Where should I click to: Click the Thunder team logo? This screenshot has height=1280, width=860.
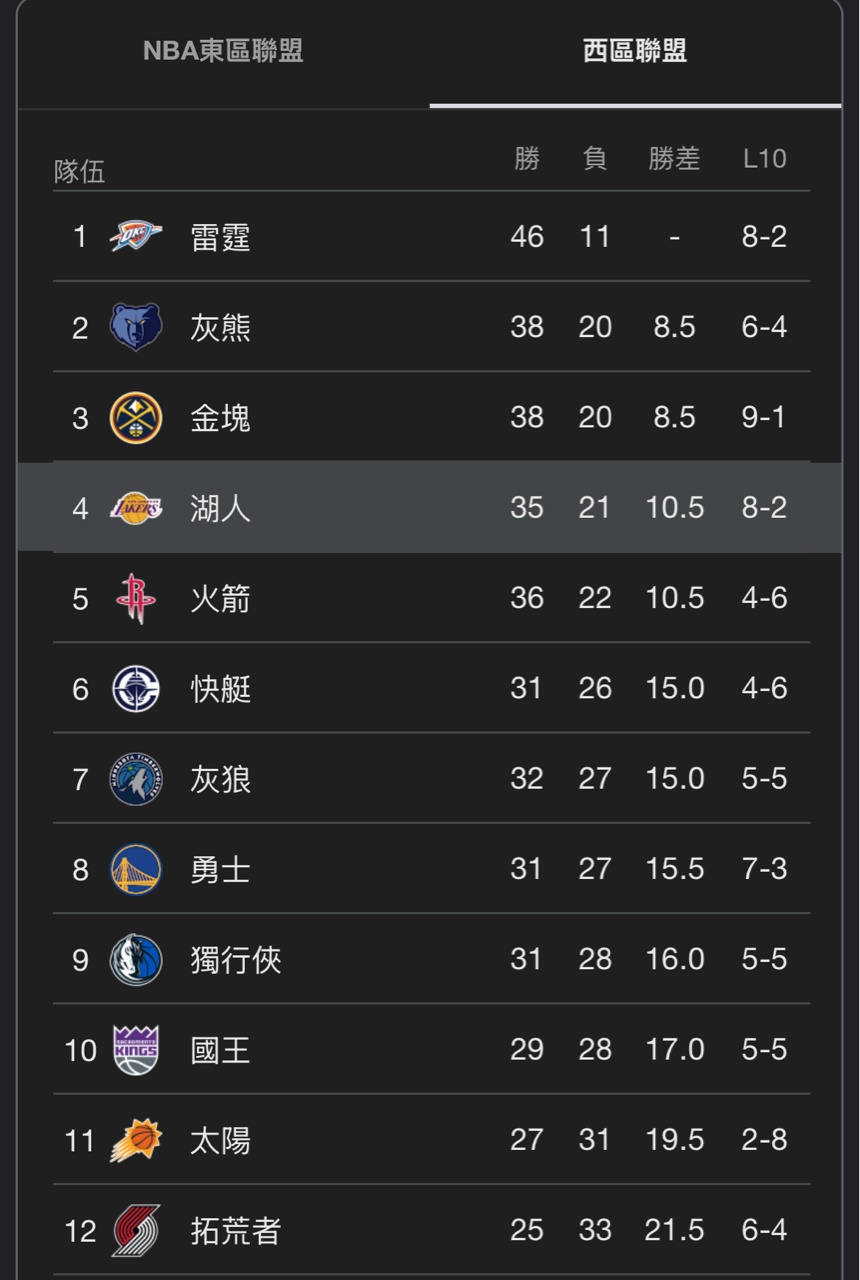tap(135, 237)
